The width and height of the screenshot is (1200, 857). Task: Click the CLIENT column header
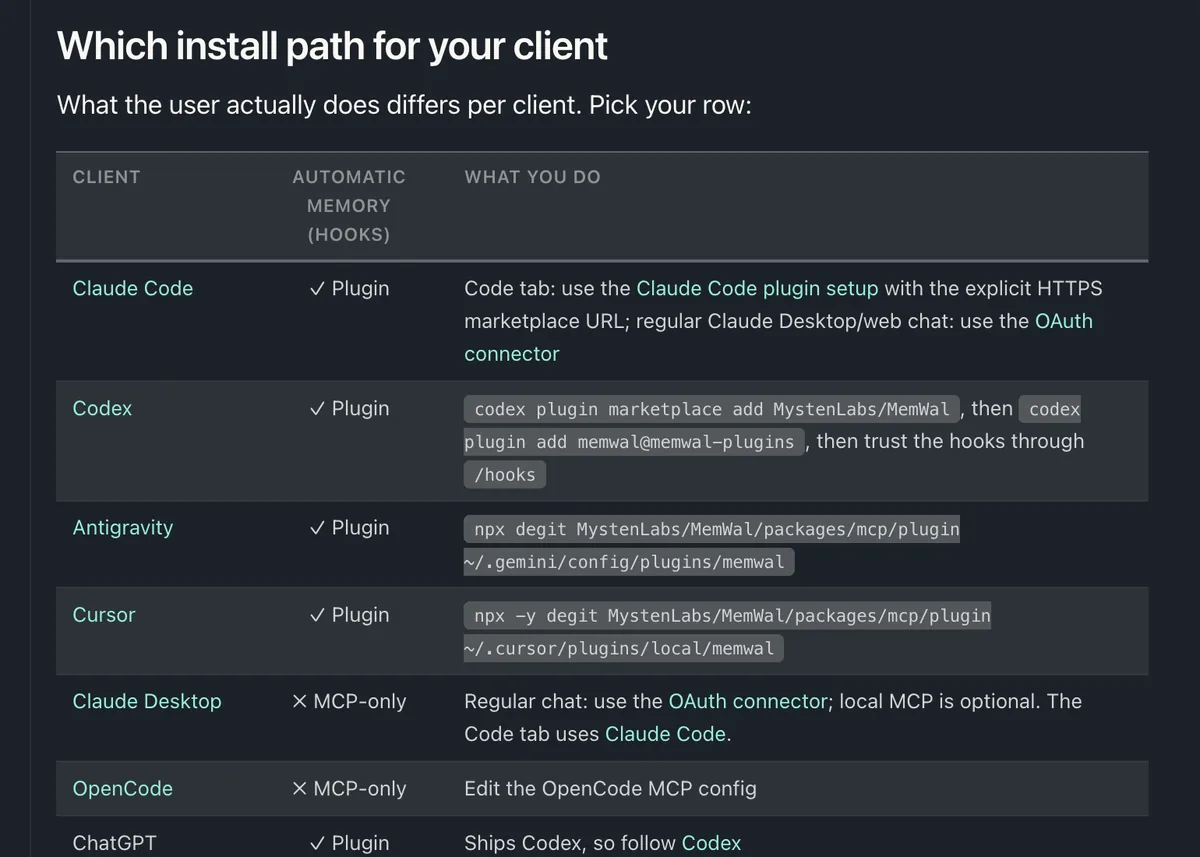point(107,177)
